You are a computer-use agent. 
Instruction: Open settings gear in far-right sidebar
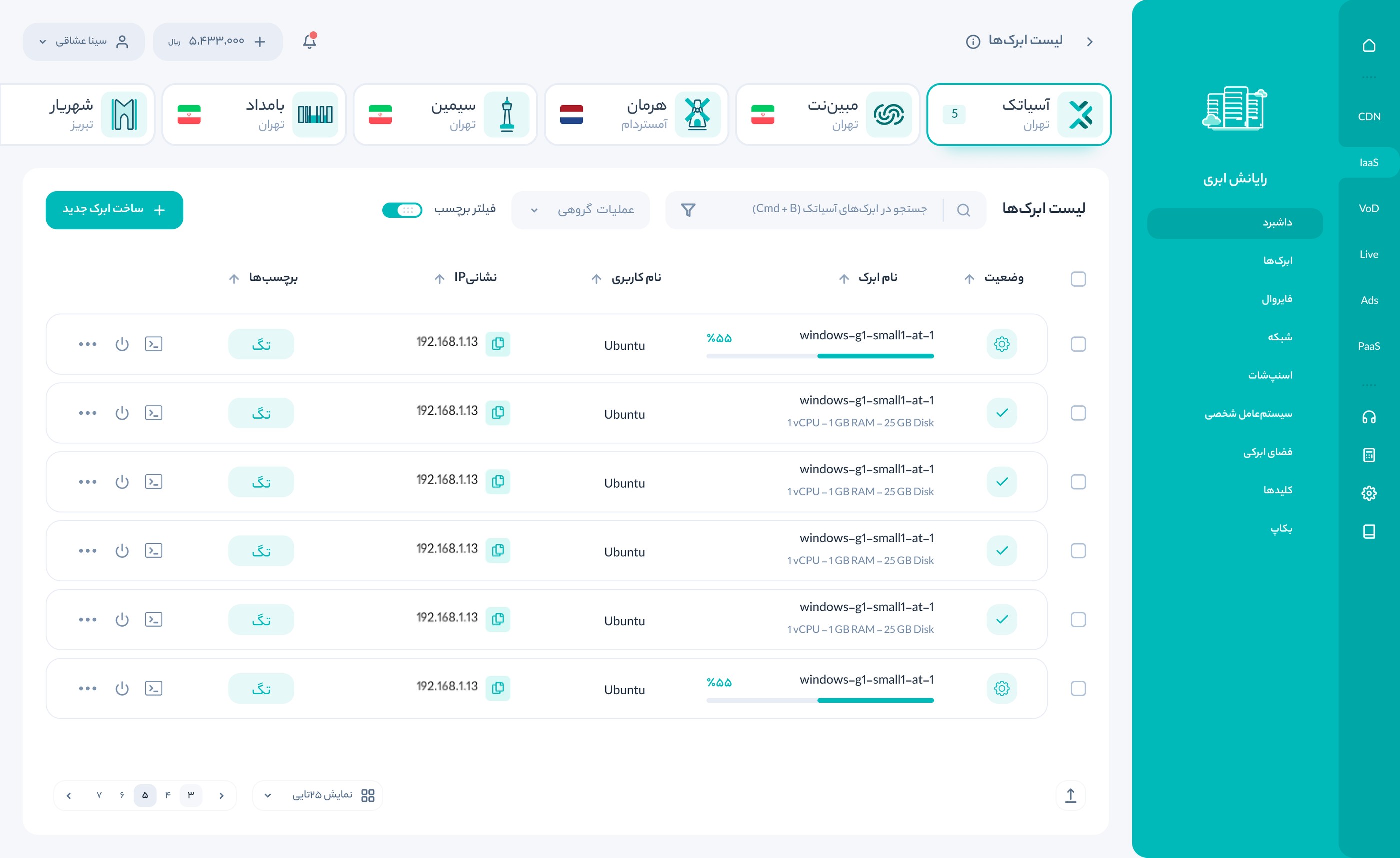pos(1369,493)
